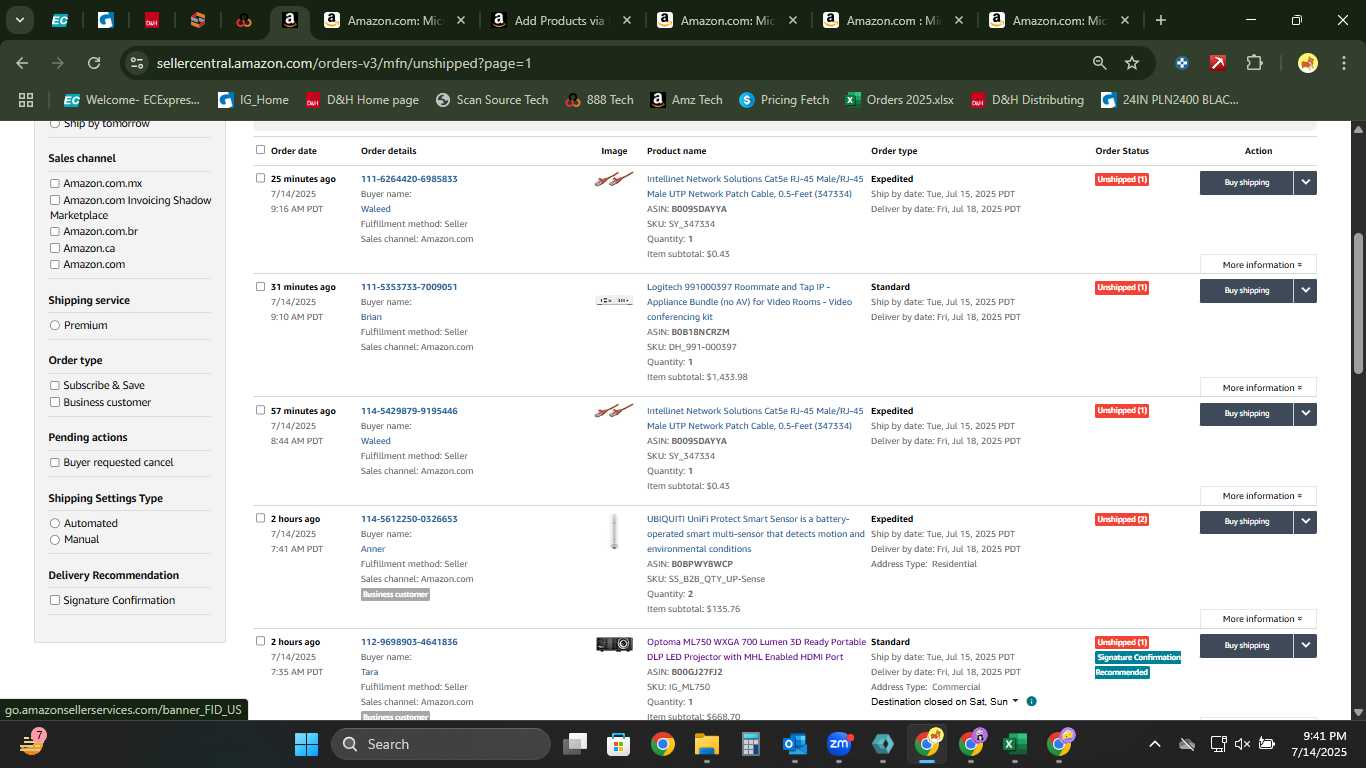Image resolution: width=1366 pixels, height=768 pixels.
Task: Open the bookmarks apps grid icon
Action: [x=26, y=100]
